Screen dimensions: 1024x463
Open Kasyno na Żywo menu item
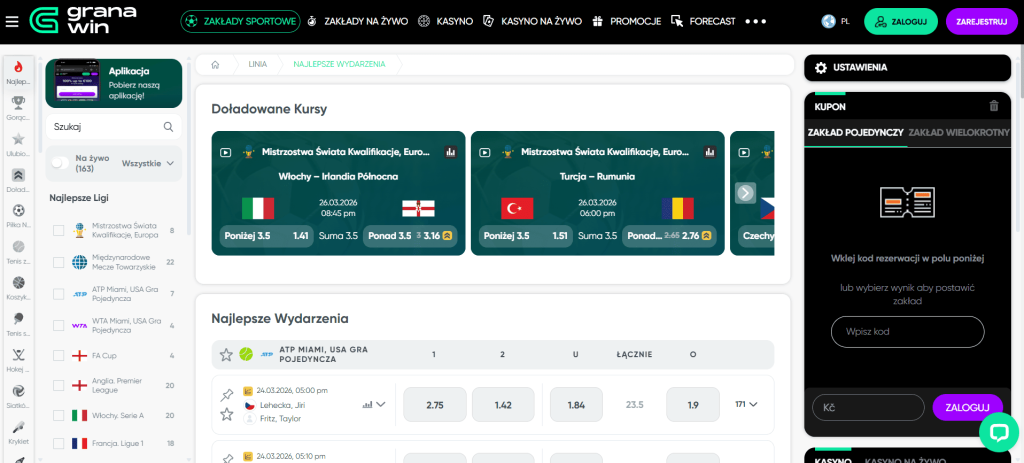532,22
